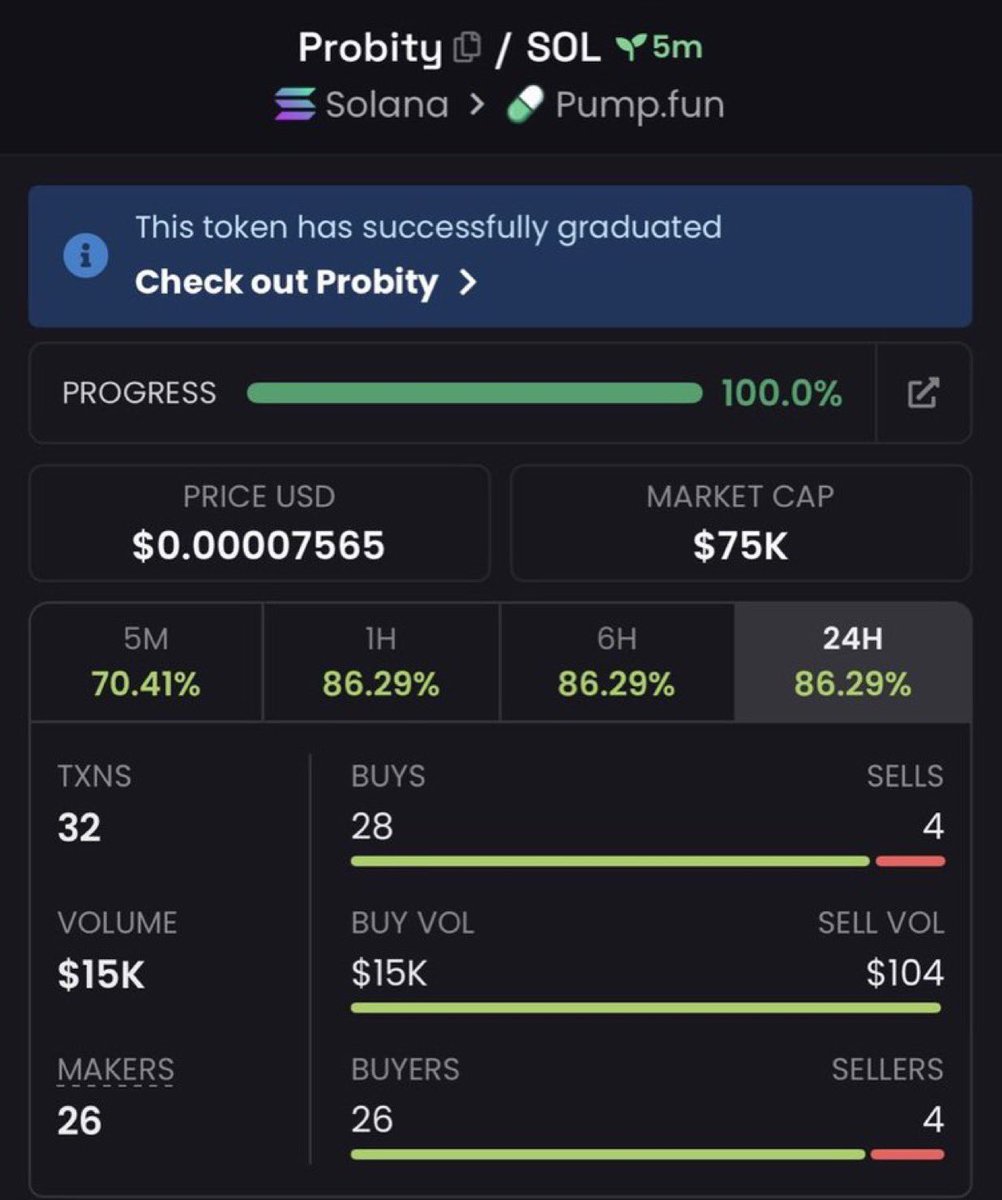1002x1200 pixels.
Task: Click the green sprout age icon
Action: (628, 47)
